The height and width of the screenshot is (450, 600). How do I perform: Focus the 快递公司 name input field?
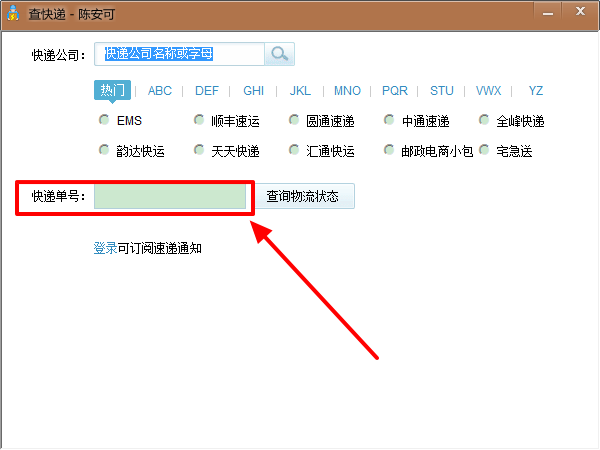pyautogui.click(x=179, y=54)
